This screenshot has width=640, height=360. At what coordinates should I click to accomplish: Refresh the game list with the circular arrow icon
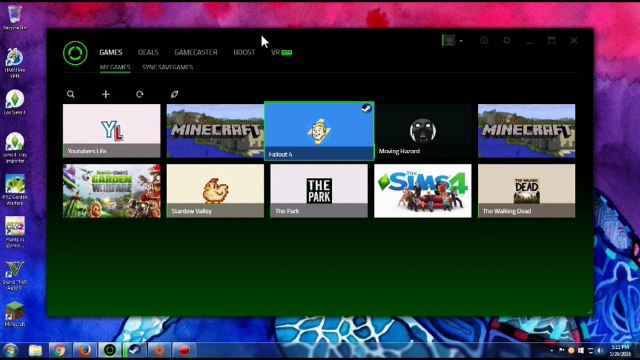click(140, 94)
